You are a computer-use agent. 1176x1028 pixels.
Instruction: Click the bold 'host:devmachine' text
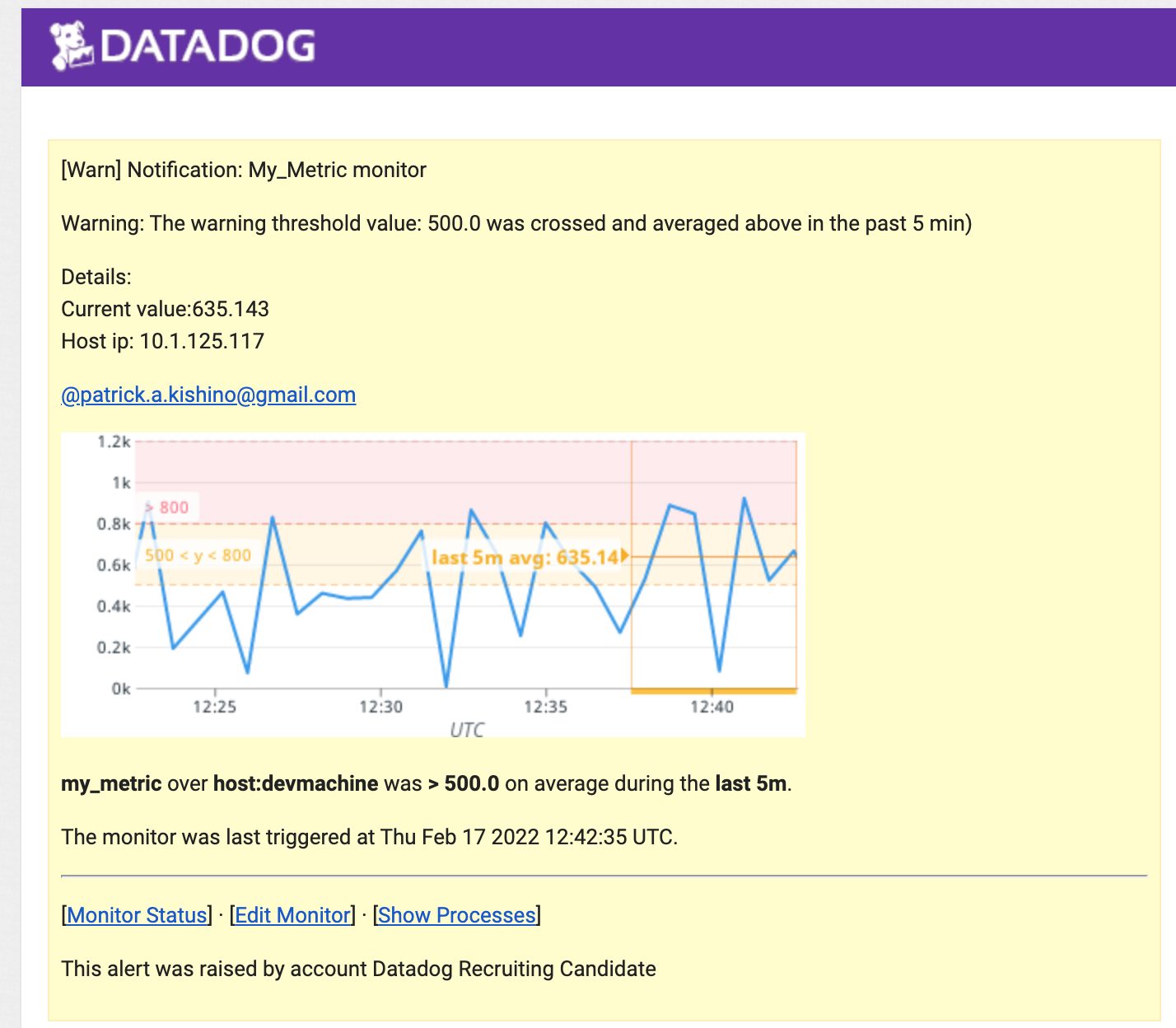296,783
